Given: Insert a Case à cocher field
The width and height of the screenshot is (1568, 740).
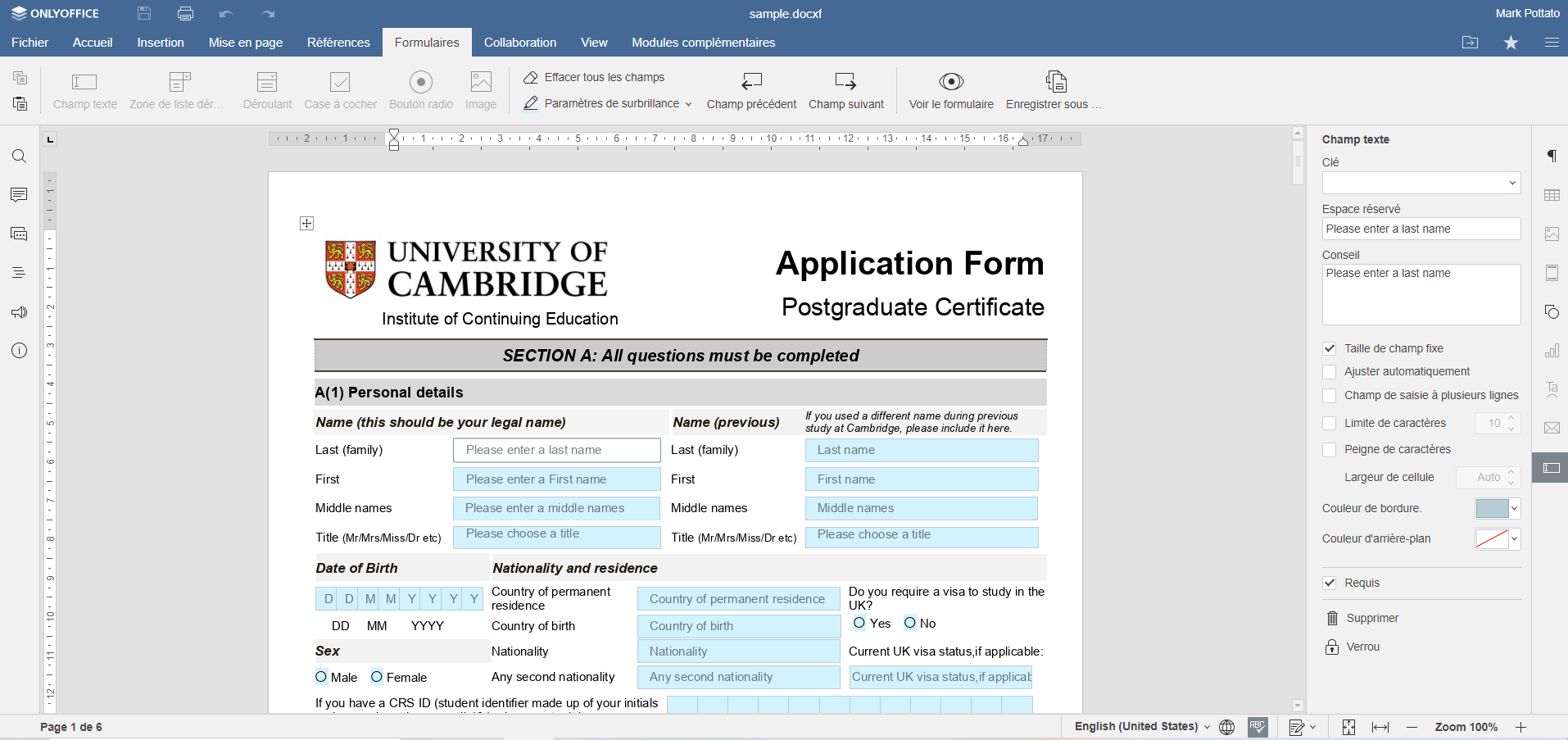Looking at the screenshot, I should coord(340,90).
